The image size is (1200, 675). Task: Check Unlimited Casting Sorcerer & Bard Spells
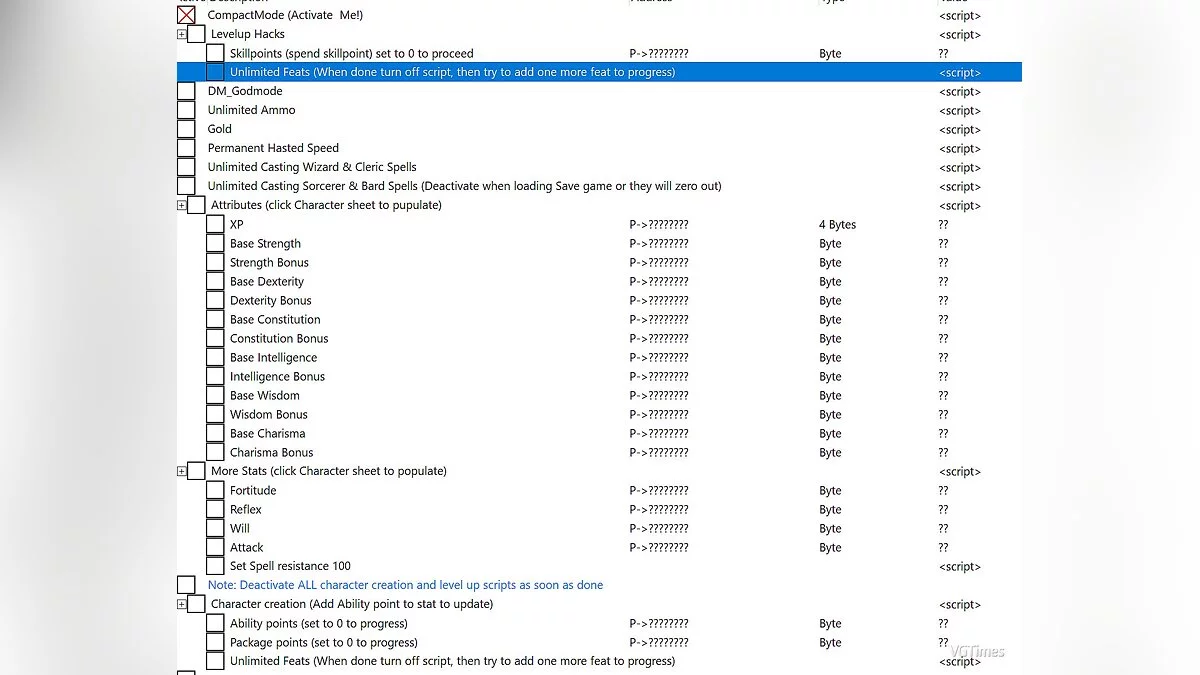click(186, 186)
